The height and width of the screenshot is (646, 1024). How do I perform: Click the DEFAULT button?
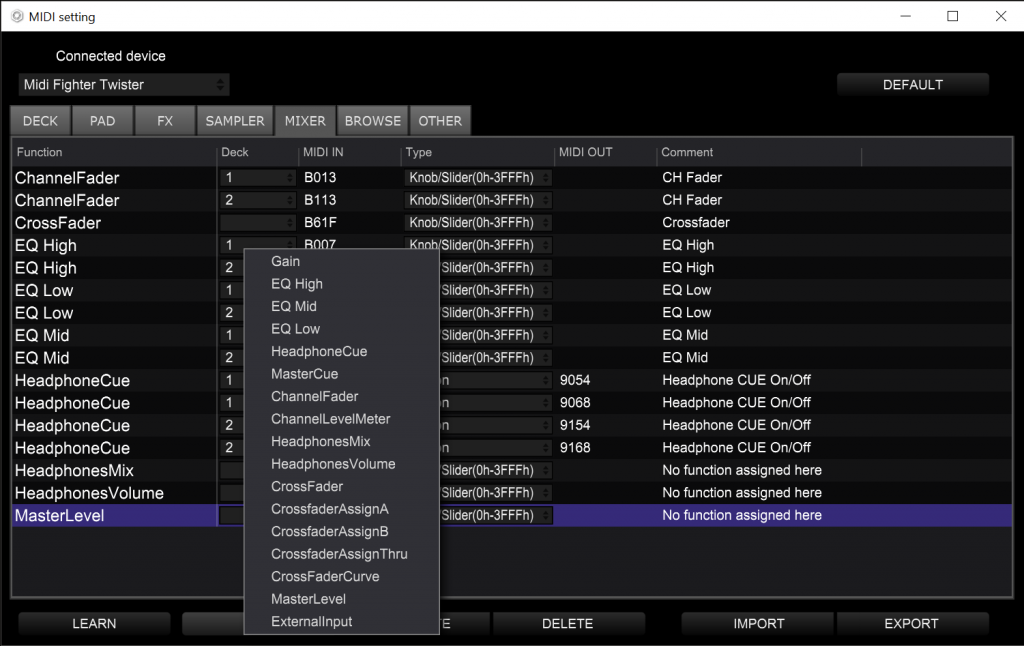click(x=911, y=84)
